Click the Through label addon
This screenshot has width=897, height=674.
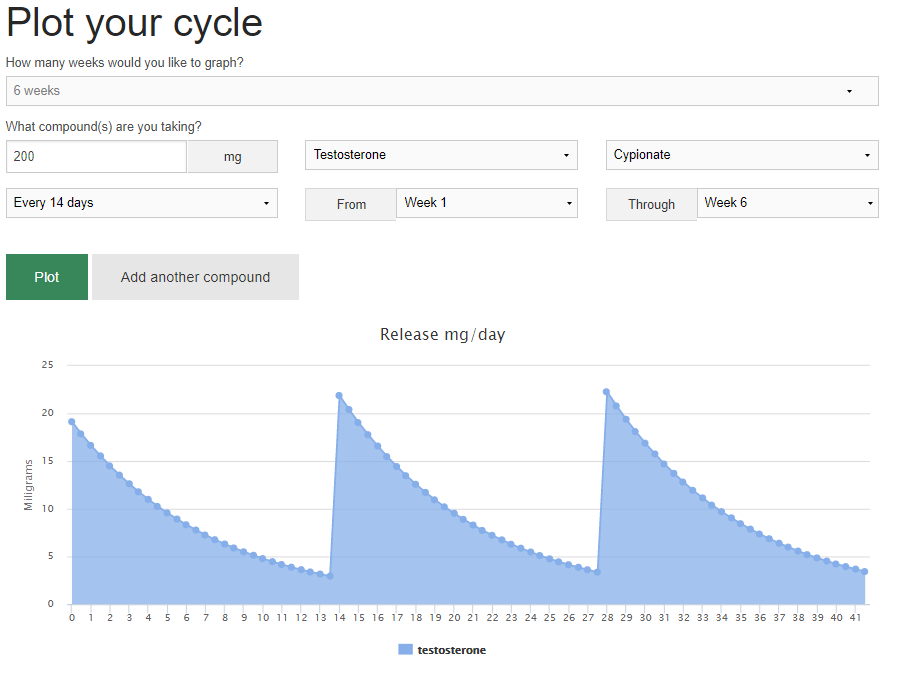[651, 204]
